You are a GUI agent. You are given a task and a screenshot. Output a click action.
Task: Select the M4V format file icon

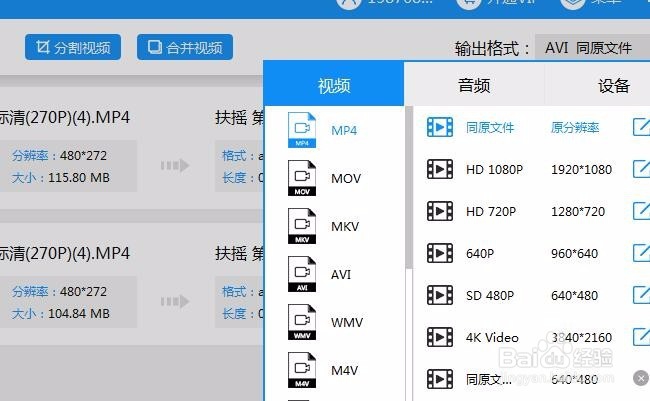pos(302,370)
